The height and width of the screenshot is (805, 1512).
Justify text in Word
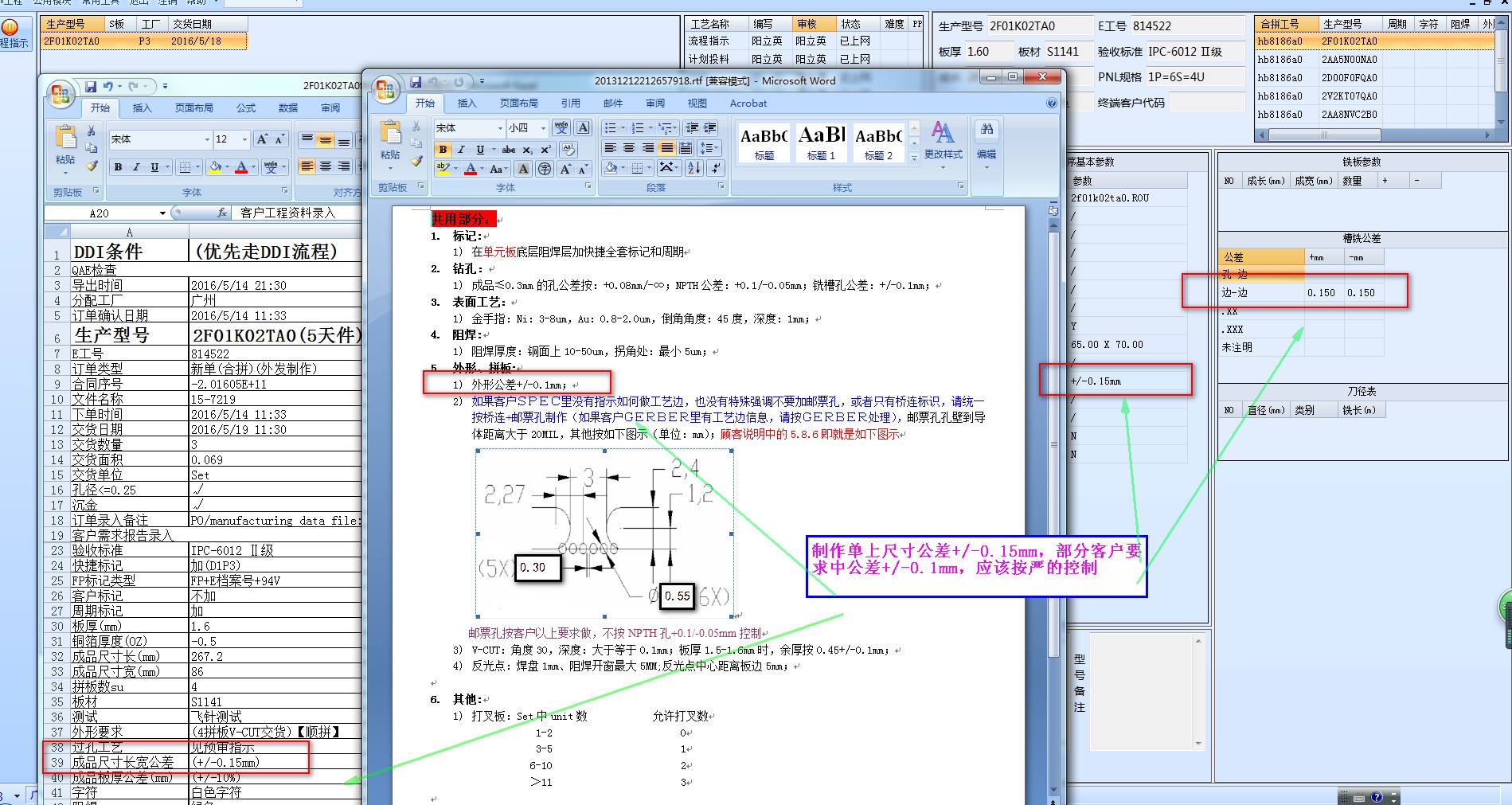(x=666, y=148)
